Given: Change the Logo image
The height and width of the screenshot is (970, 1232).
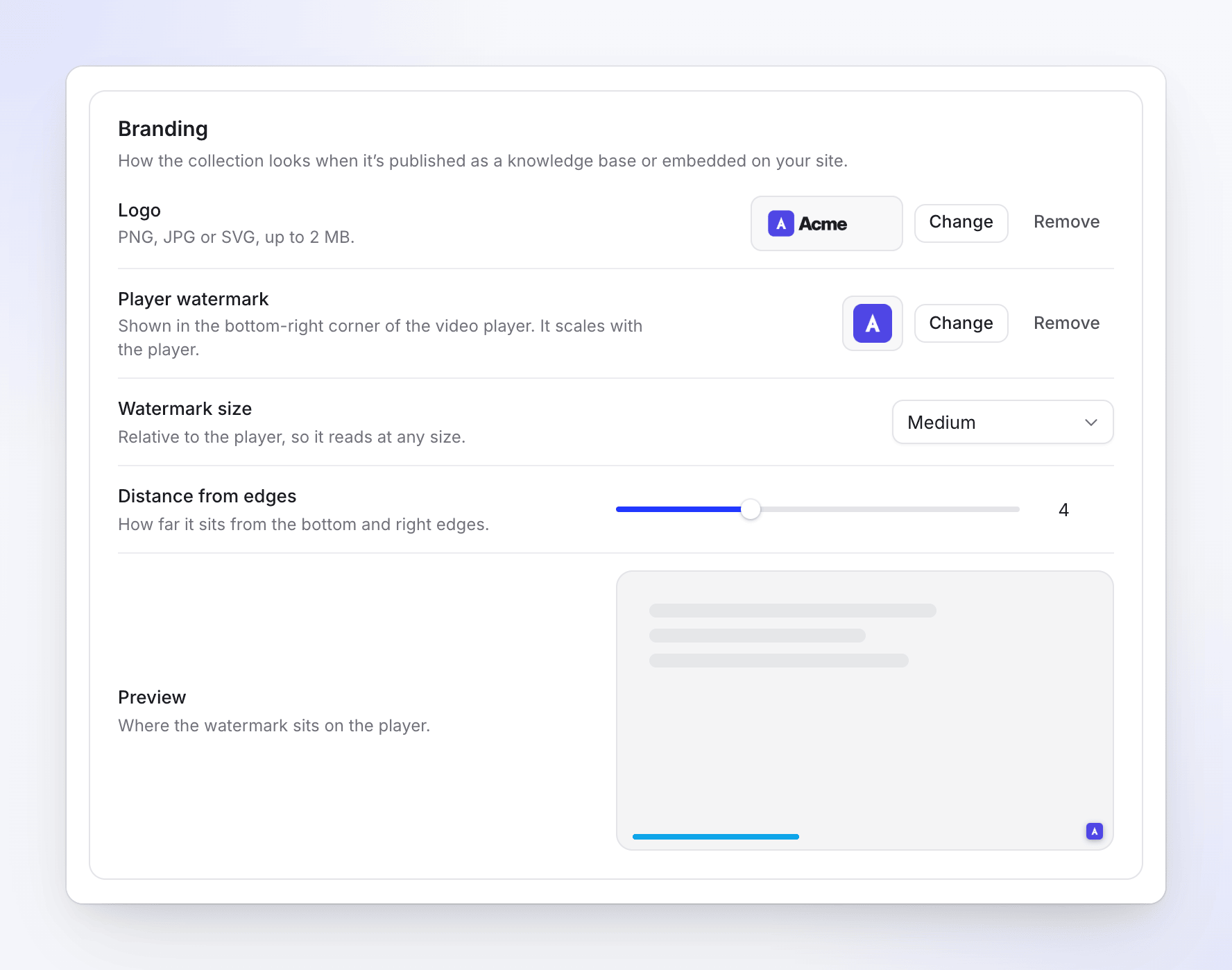Looking at the screenshot, I should tap(961, 223).
